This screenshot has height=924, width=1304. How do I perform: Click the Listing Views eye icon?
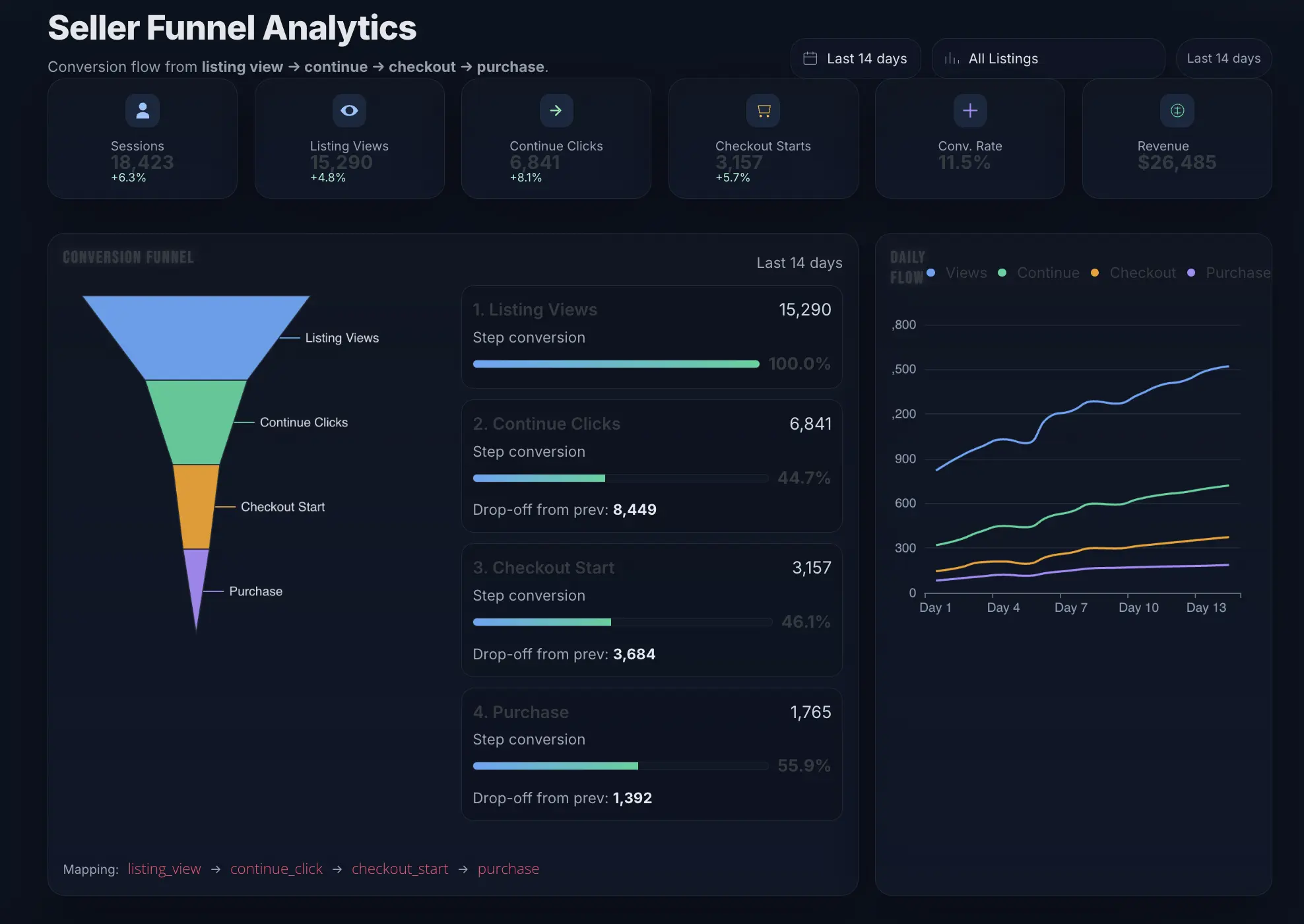349,110
